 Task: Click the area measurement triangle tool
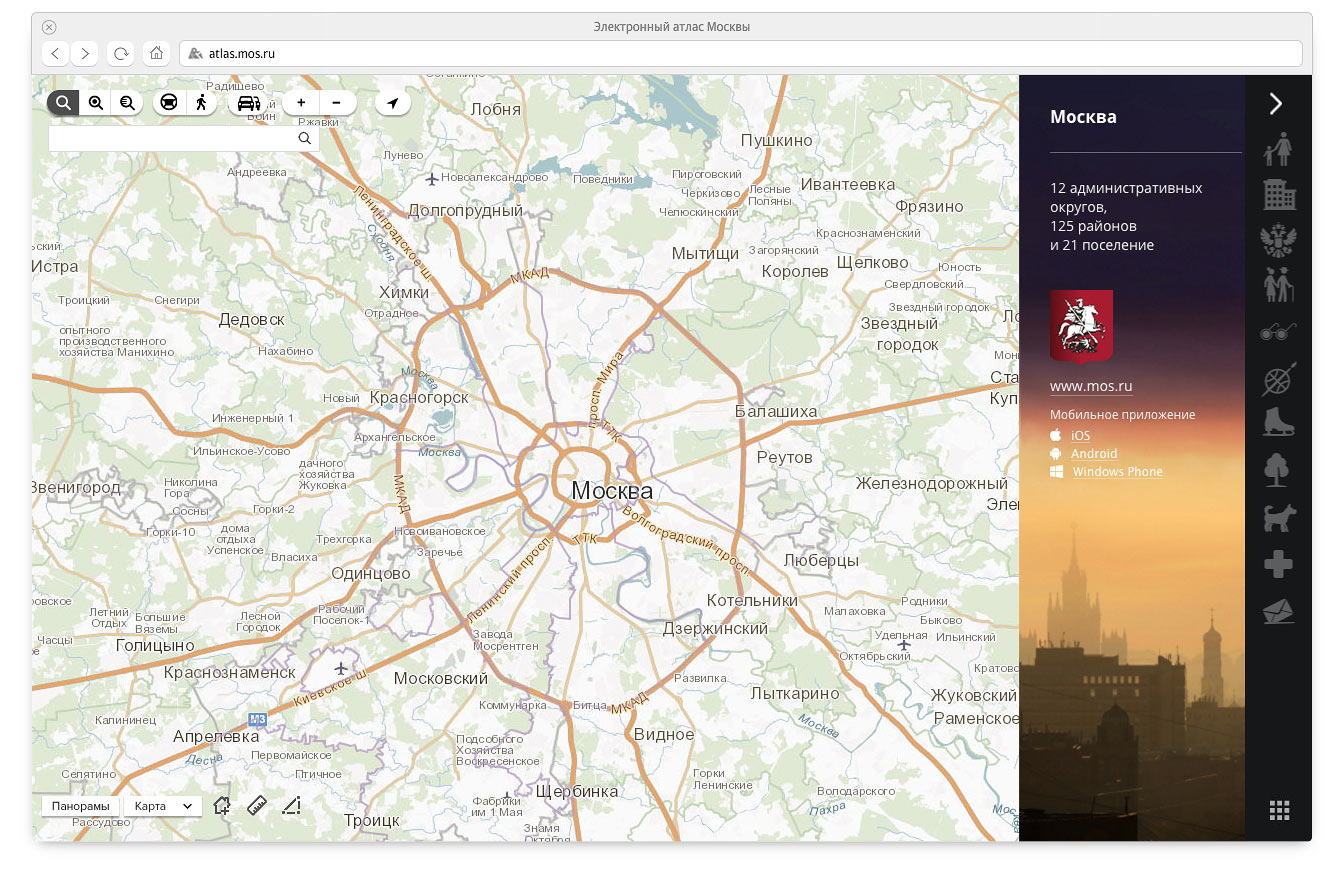coord(291,806)
